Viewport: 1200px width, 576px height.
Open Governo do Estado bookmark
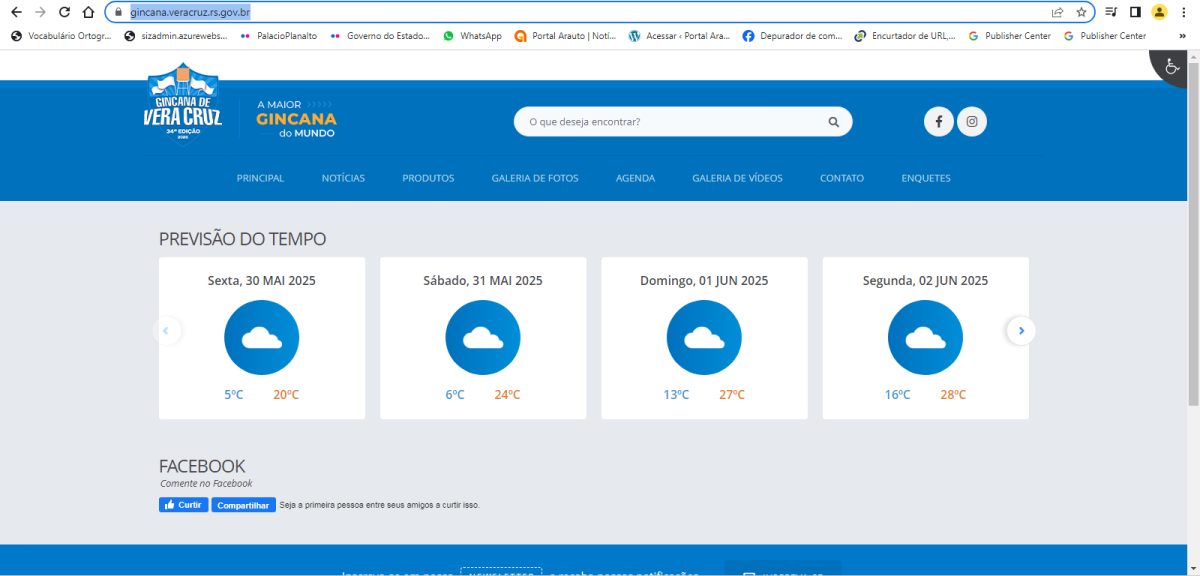(x=381, y=36)
